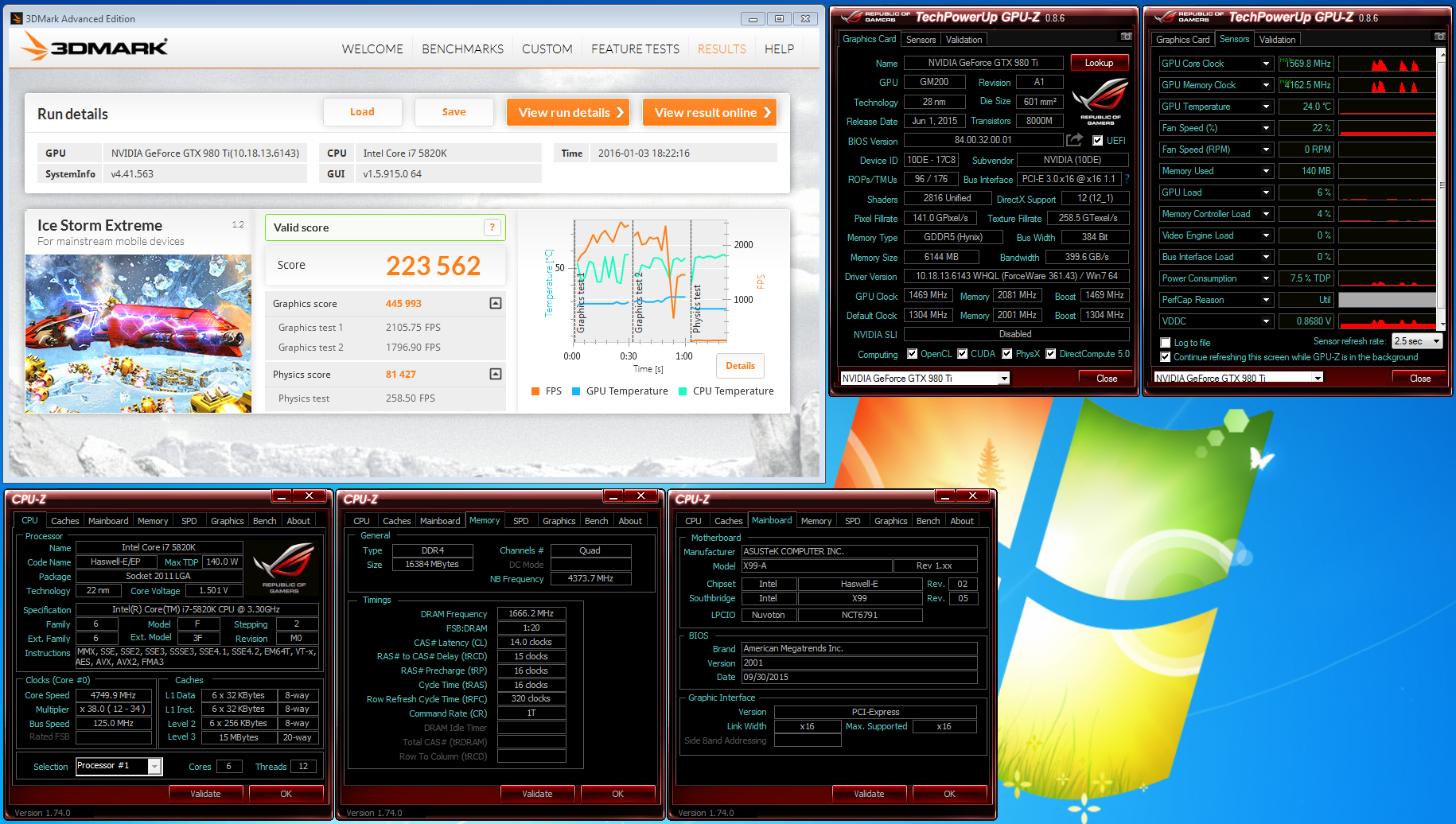Maximize the 3DMark Advanced Edition window
The width and height of the screenshot is (1456, 824).
coord(779,18)
